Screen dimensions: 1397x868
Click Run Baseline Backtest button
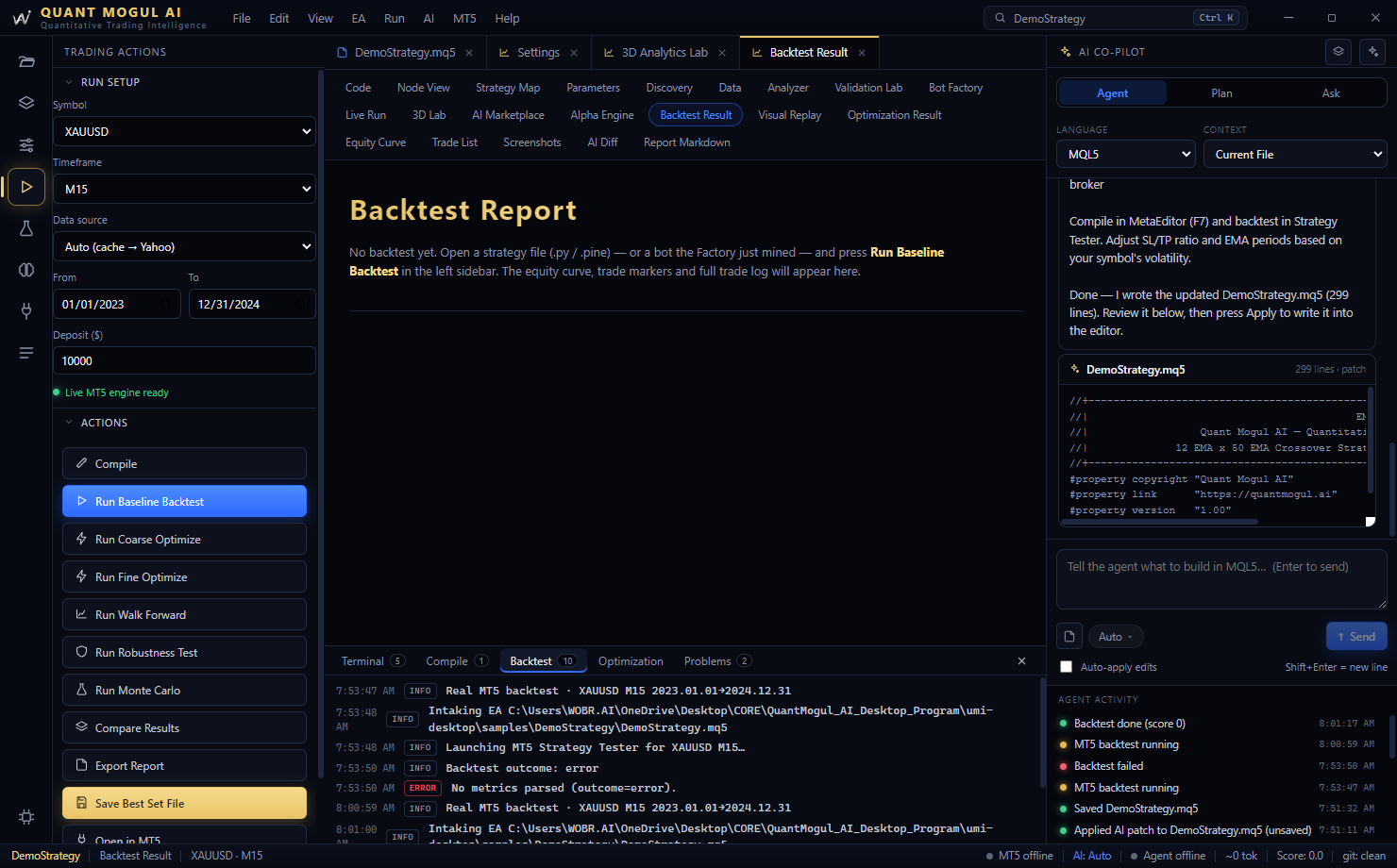(184, 501)
